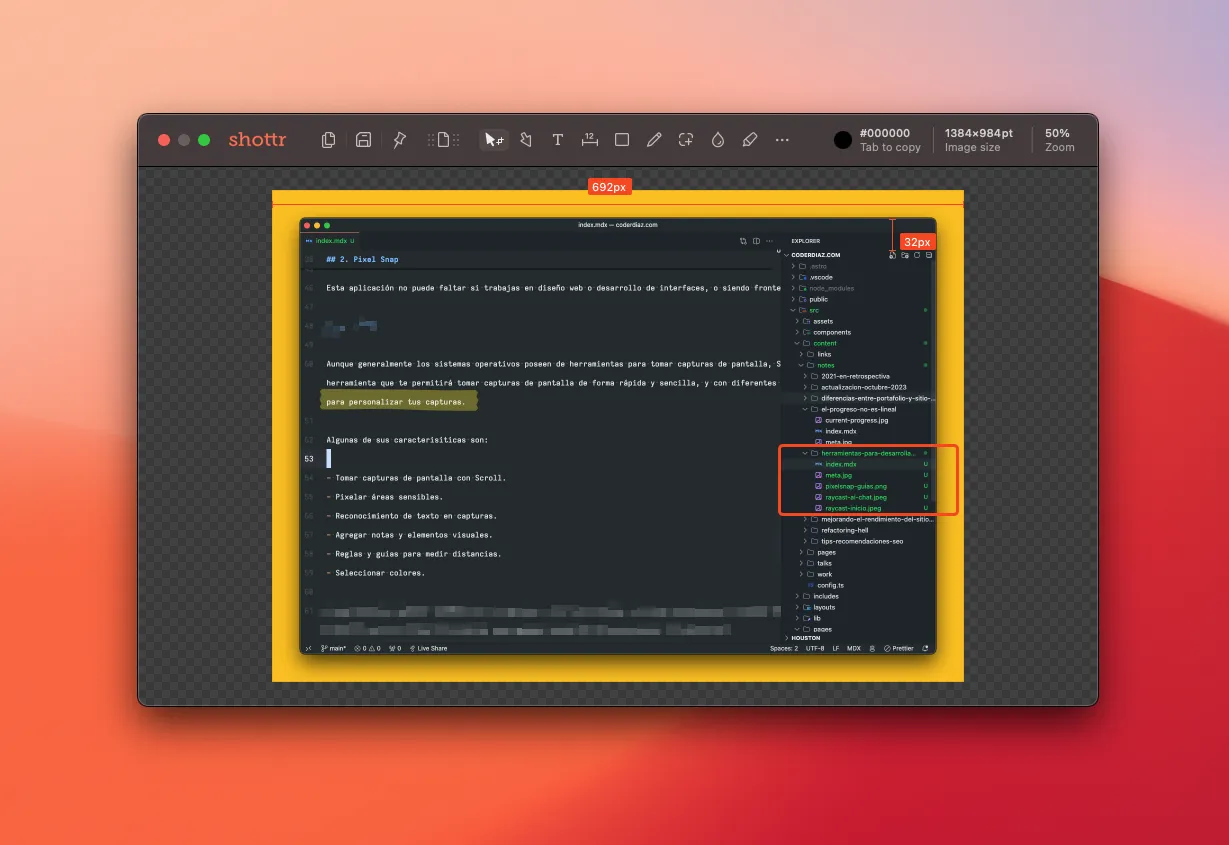Click the shottr app title
Screen dimensions: 1229x845
(x=257, y=140)
